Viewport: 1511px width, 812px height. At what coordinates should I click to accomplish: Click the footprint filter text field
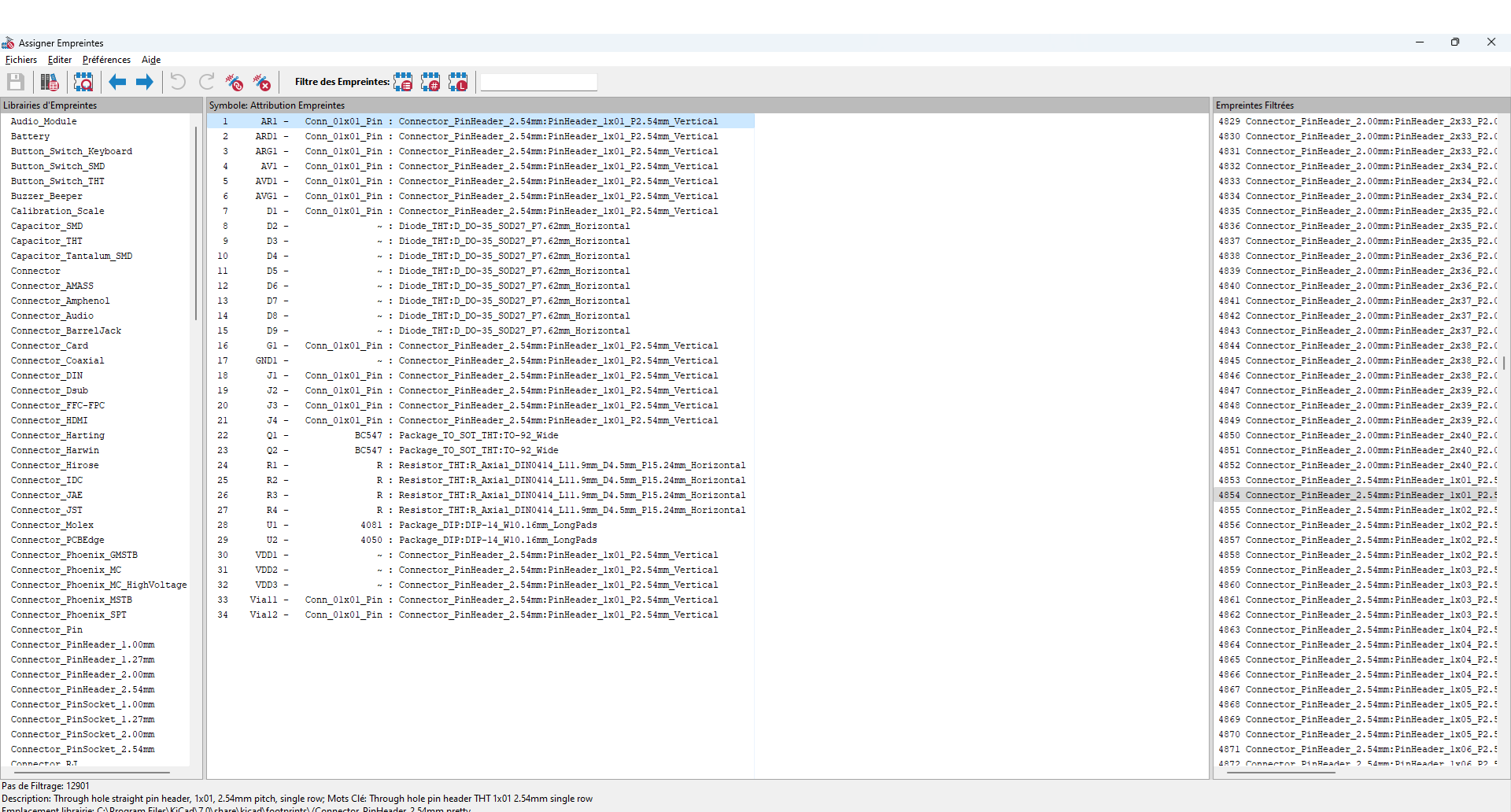point(539,82)
